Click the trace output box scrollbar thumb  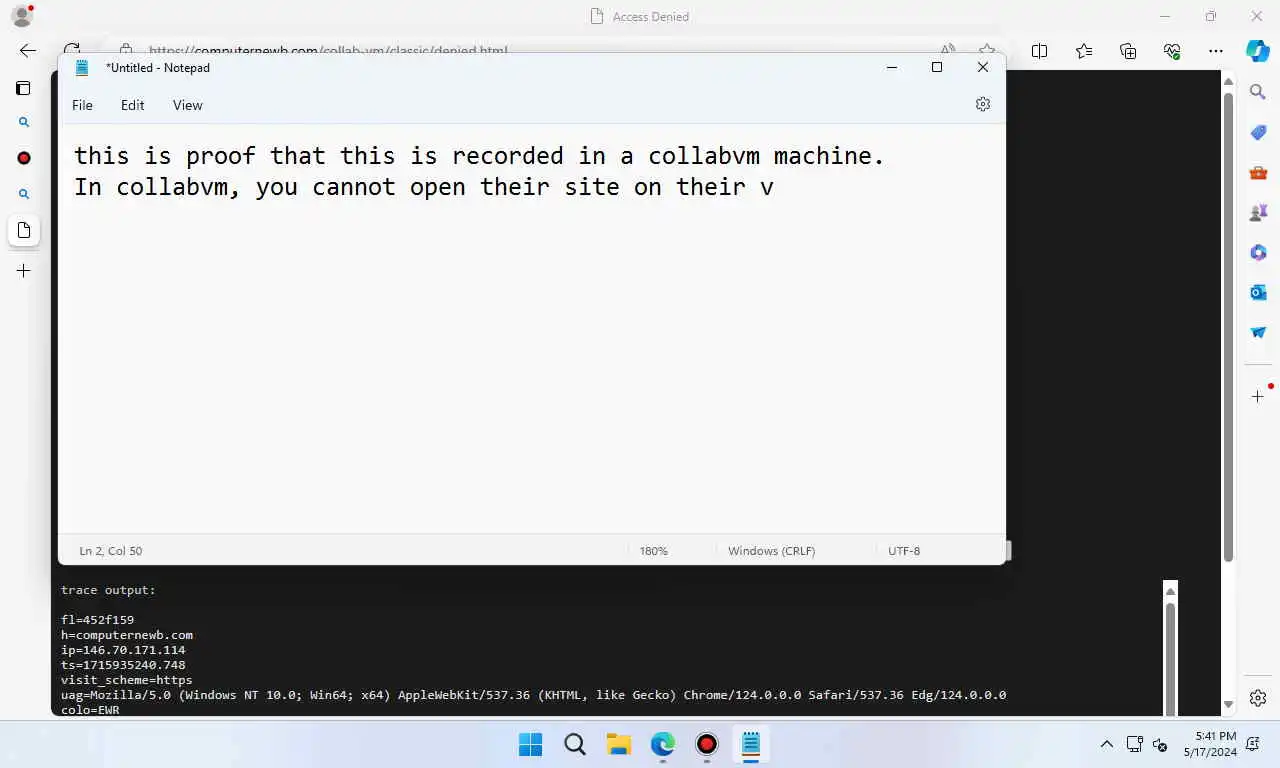tap(1170, 658)
